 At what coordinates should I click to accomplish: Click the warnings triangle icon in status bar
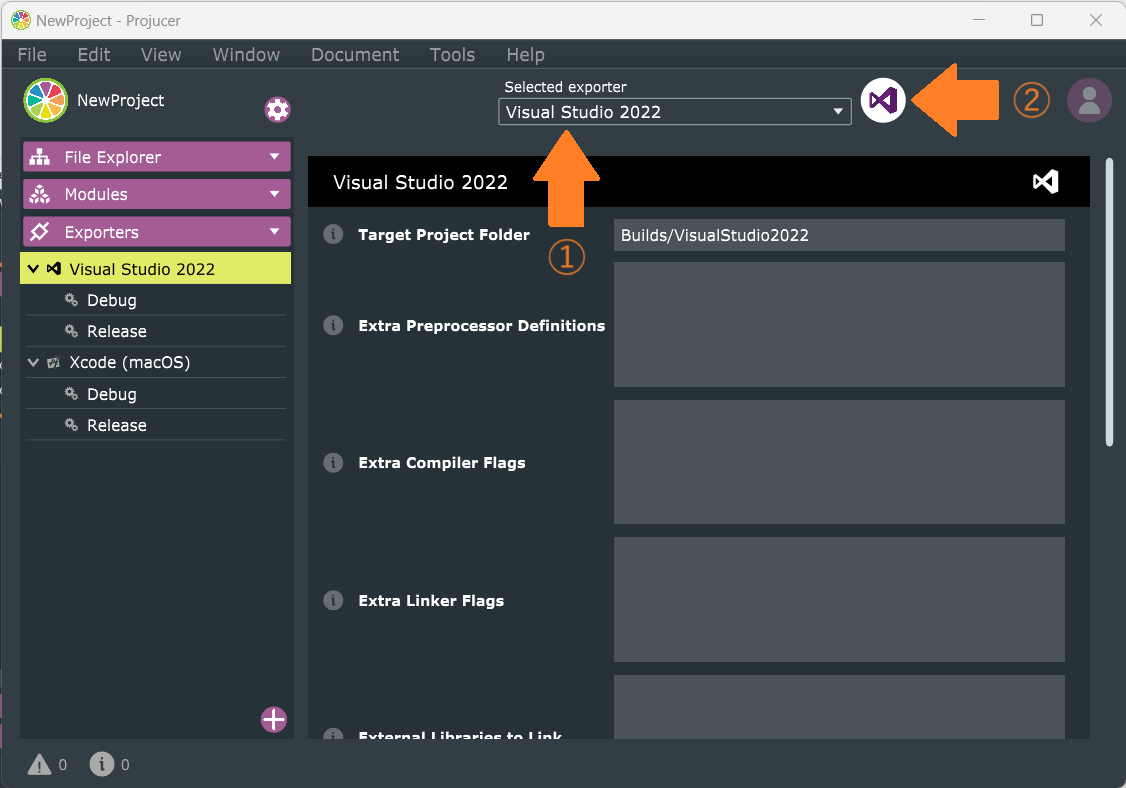point(39,764)
